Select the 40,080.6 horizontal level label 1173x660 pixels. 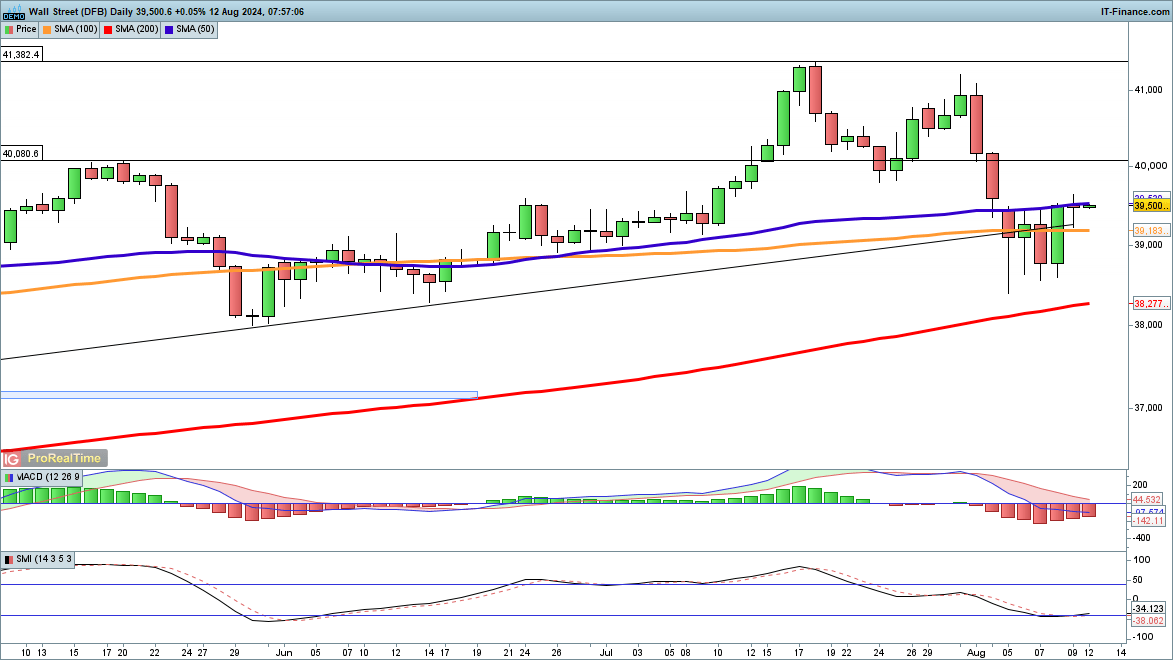click(21, 154)
